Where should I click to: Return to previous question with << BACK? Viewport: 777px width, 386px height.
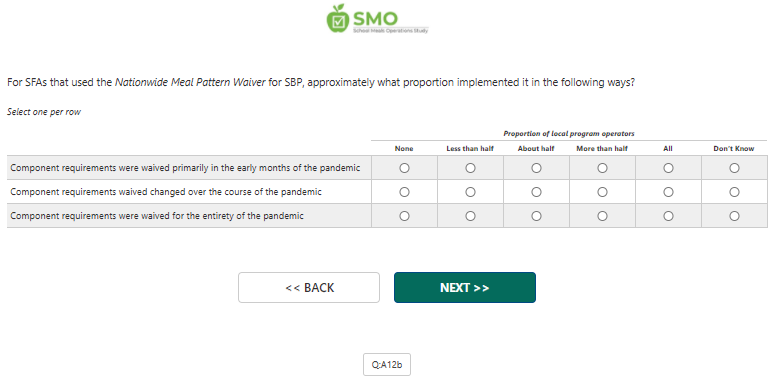309,287
